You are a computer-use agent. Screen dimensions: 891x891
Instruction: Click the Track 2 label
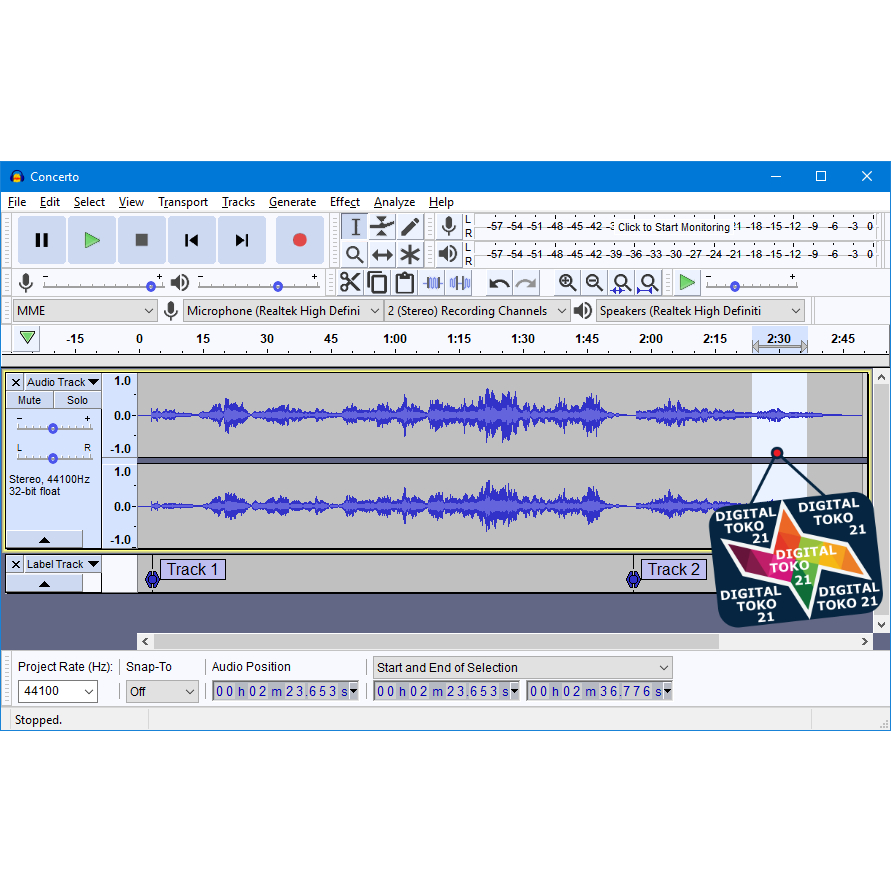point(673,570)
